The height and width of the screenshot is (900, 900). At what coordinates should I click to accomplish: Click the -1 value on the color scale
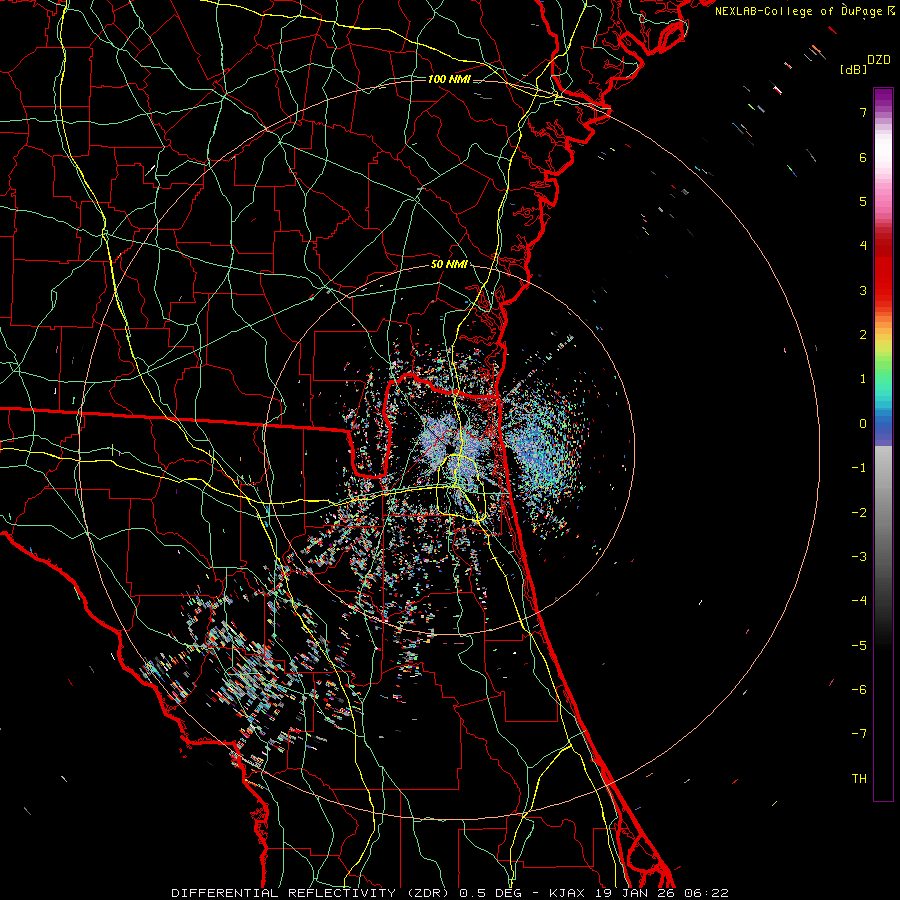click(x=859, y=468)
